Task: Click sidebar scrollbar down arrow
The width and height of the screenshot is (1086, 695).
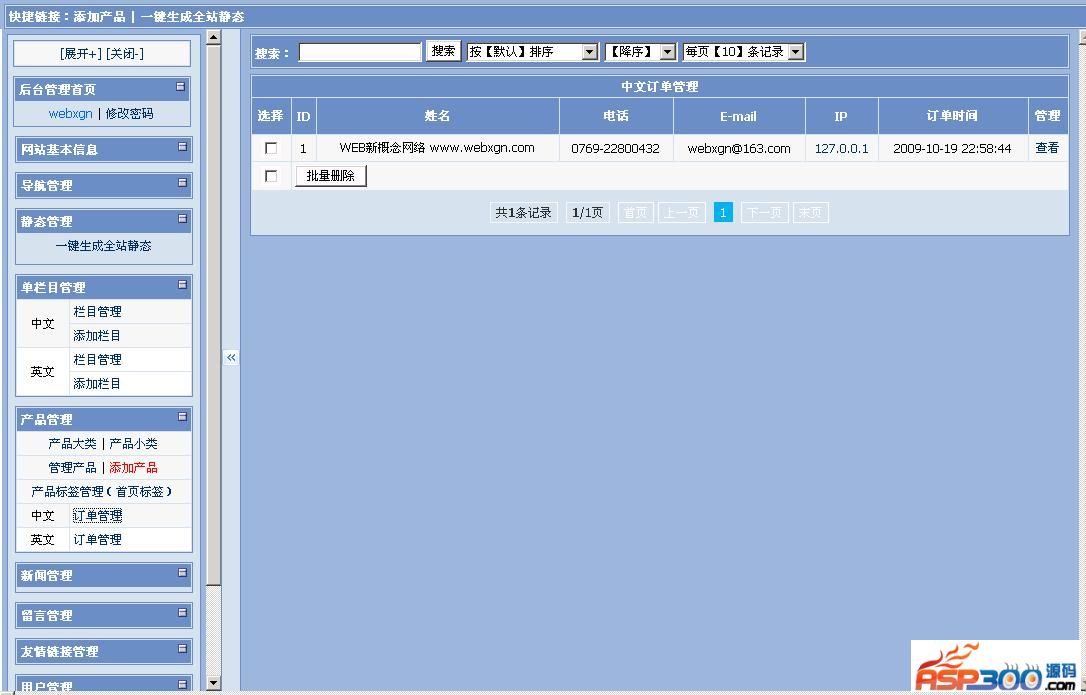Action: 213,683
